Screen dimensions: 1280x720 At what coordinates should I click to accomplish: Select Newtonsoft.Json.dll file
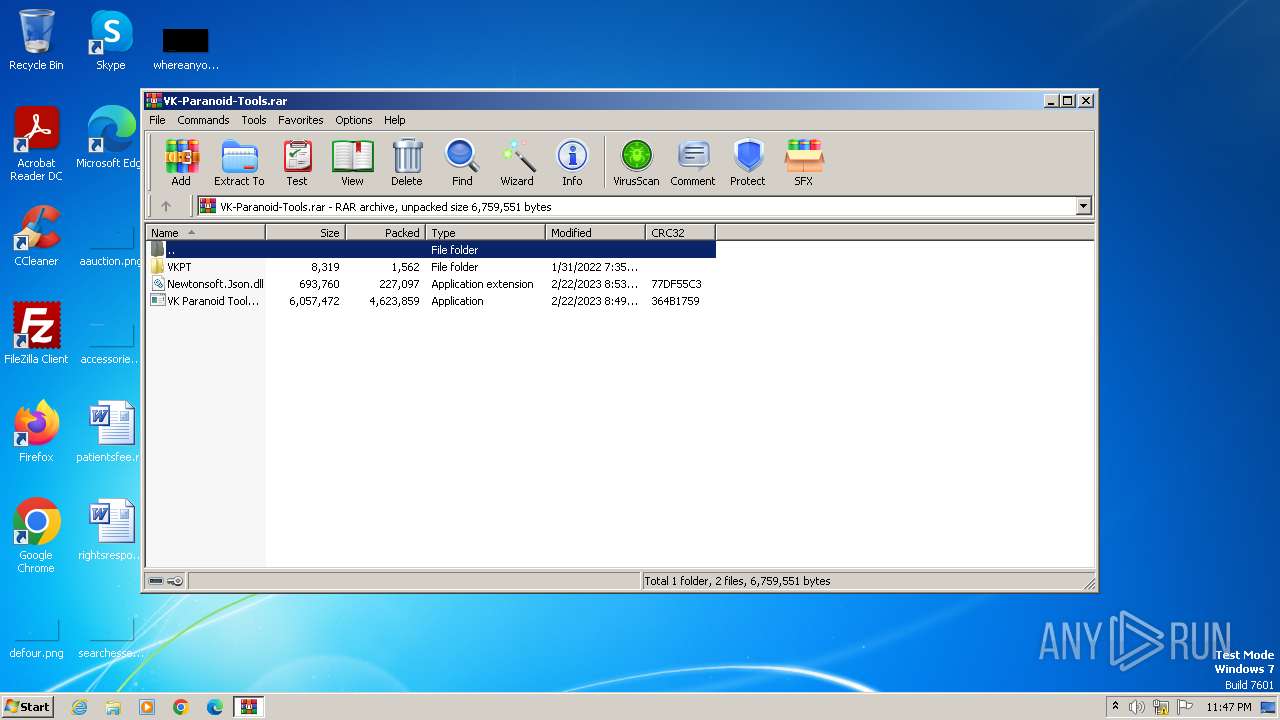coord(431,284)
